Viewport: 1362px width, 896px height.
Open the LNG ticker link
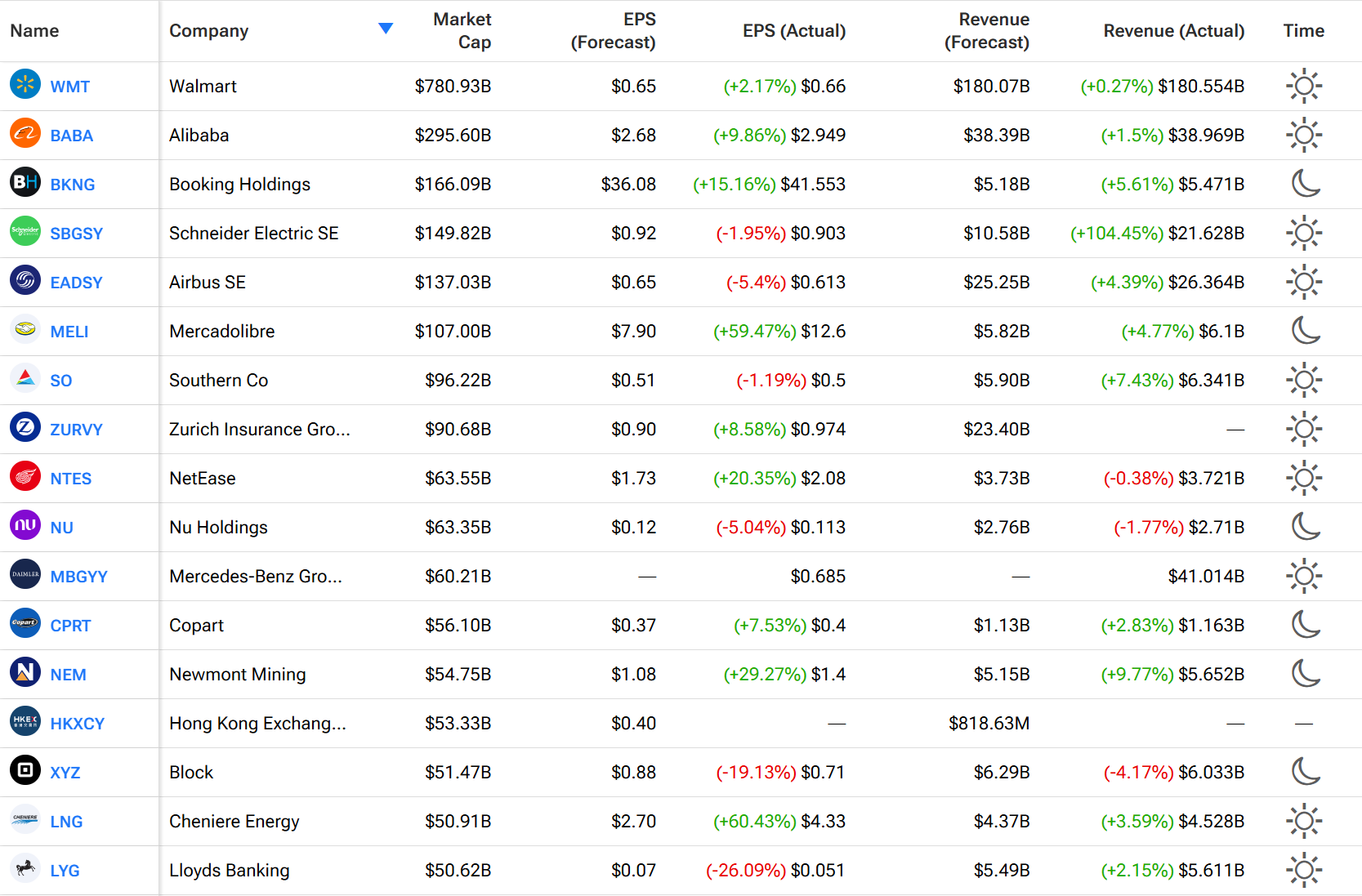66,822
